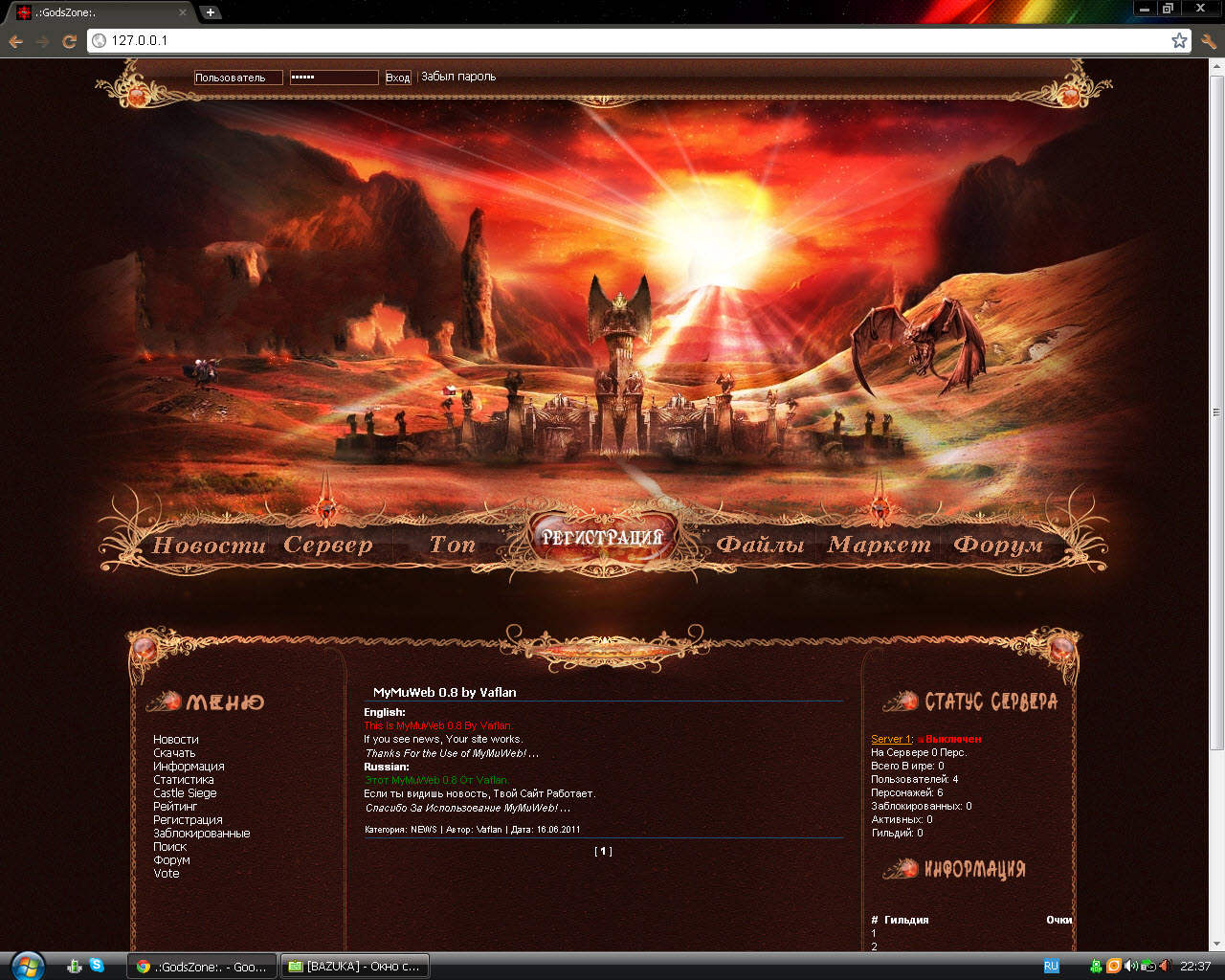Click the Заблокированных: 0 statistic line
Screen dimensions: 1225x980
point(922,806)
